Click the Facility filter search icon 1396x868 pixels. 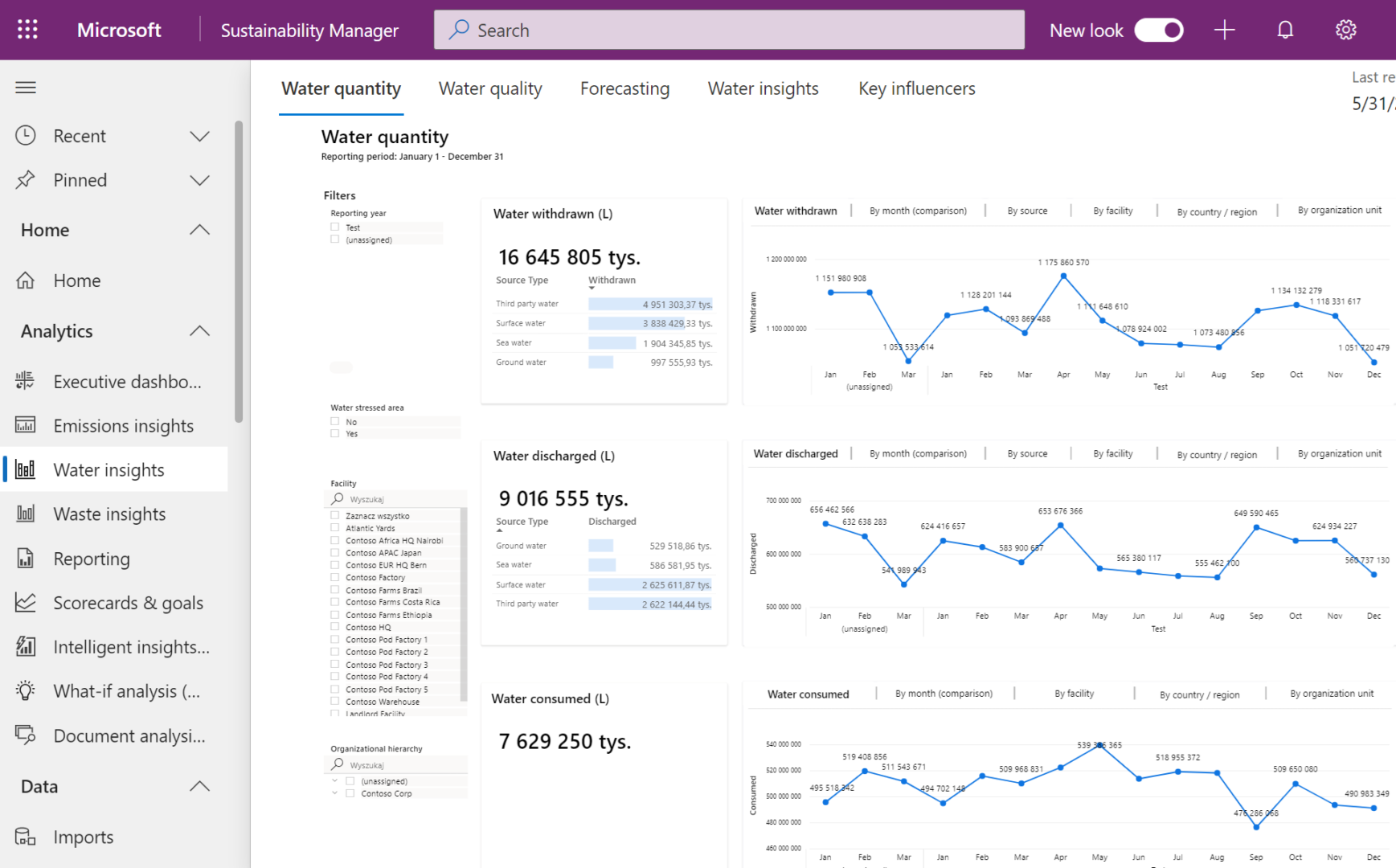(338, 498)
